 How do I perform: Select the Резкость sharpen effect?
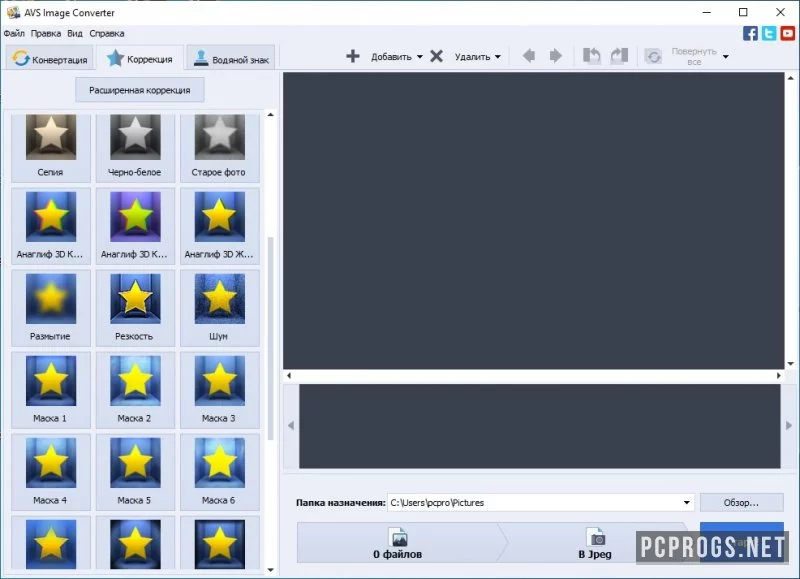(x=135, y=308)
